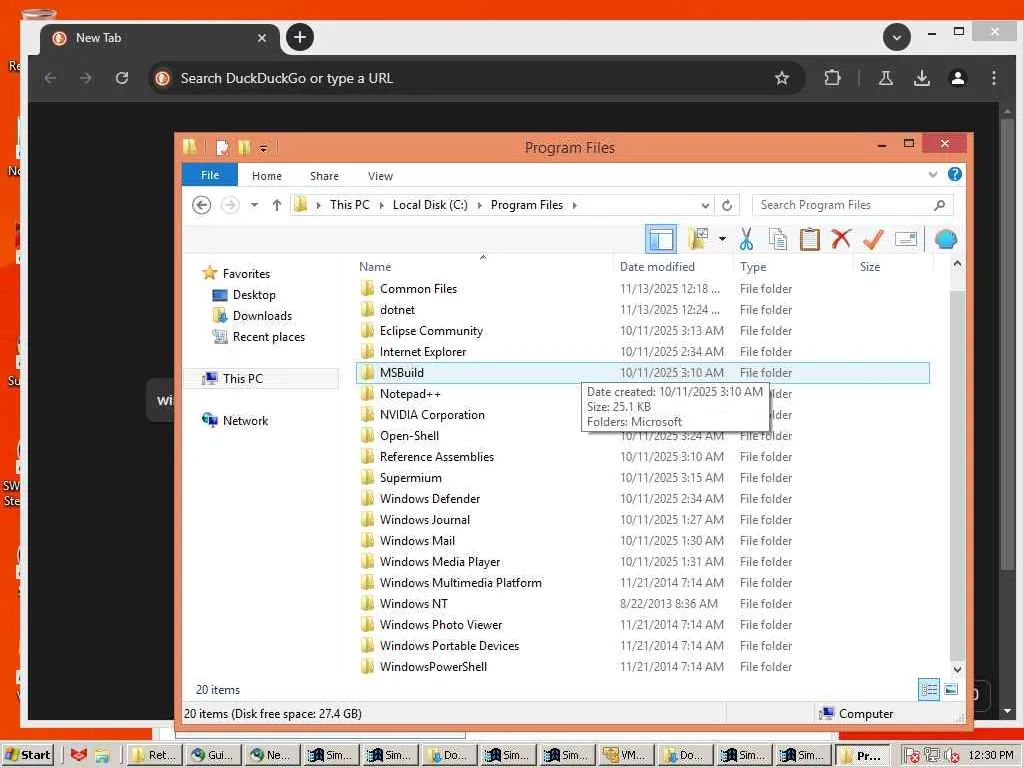Click the red X Delete icon
Screen dimensions: 1024x768
(x=841, y=239)
